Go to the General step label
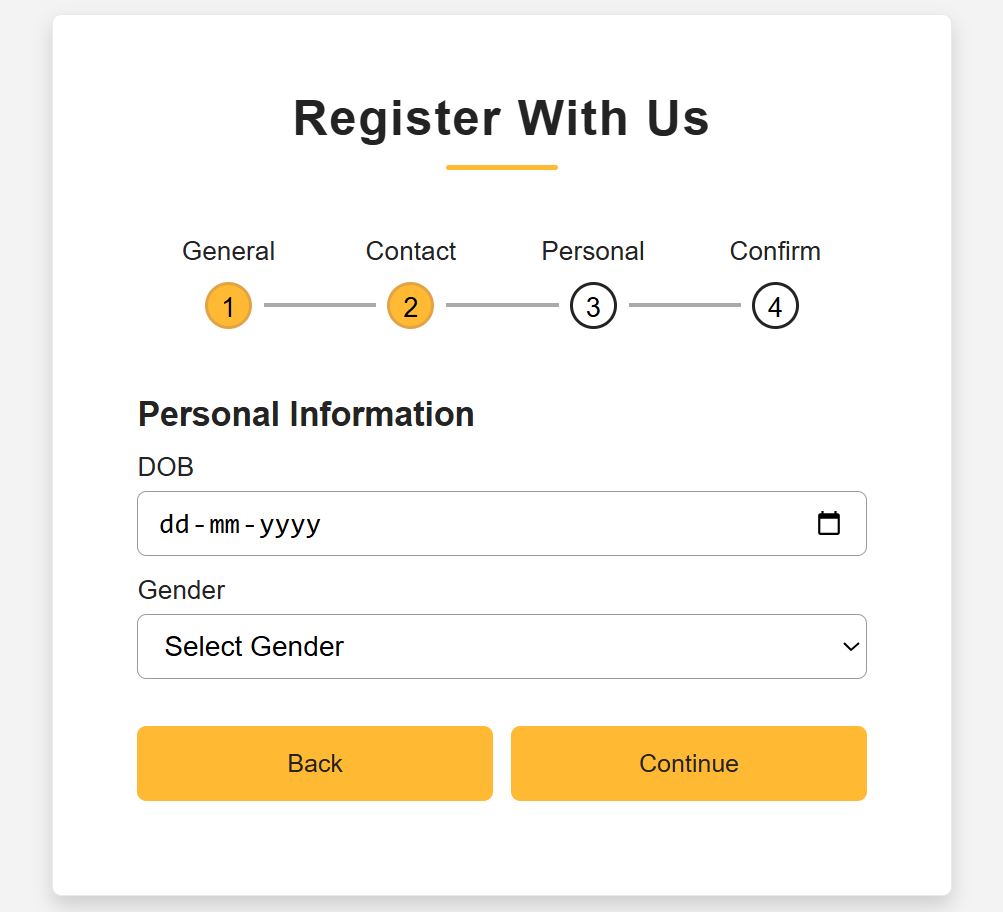Viewport: 1003px width, 912px height. point(228,251)
